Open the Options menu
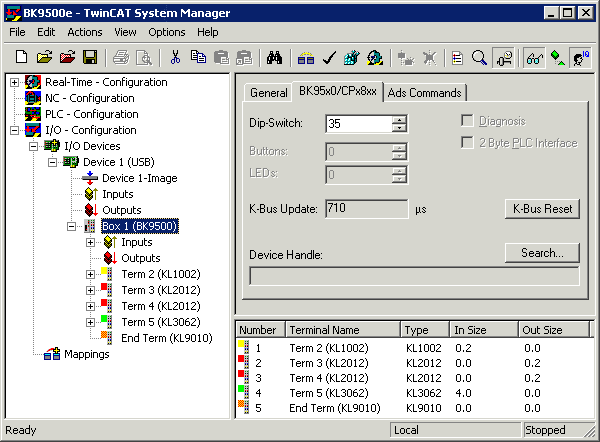 166,32
